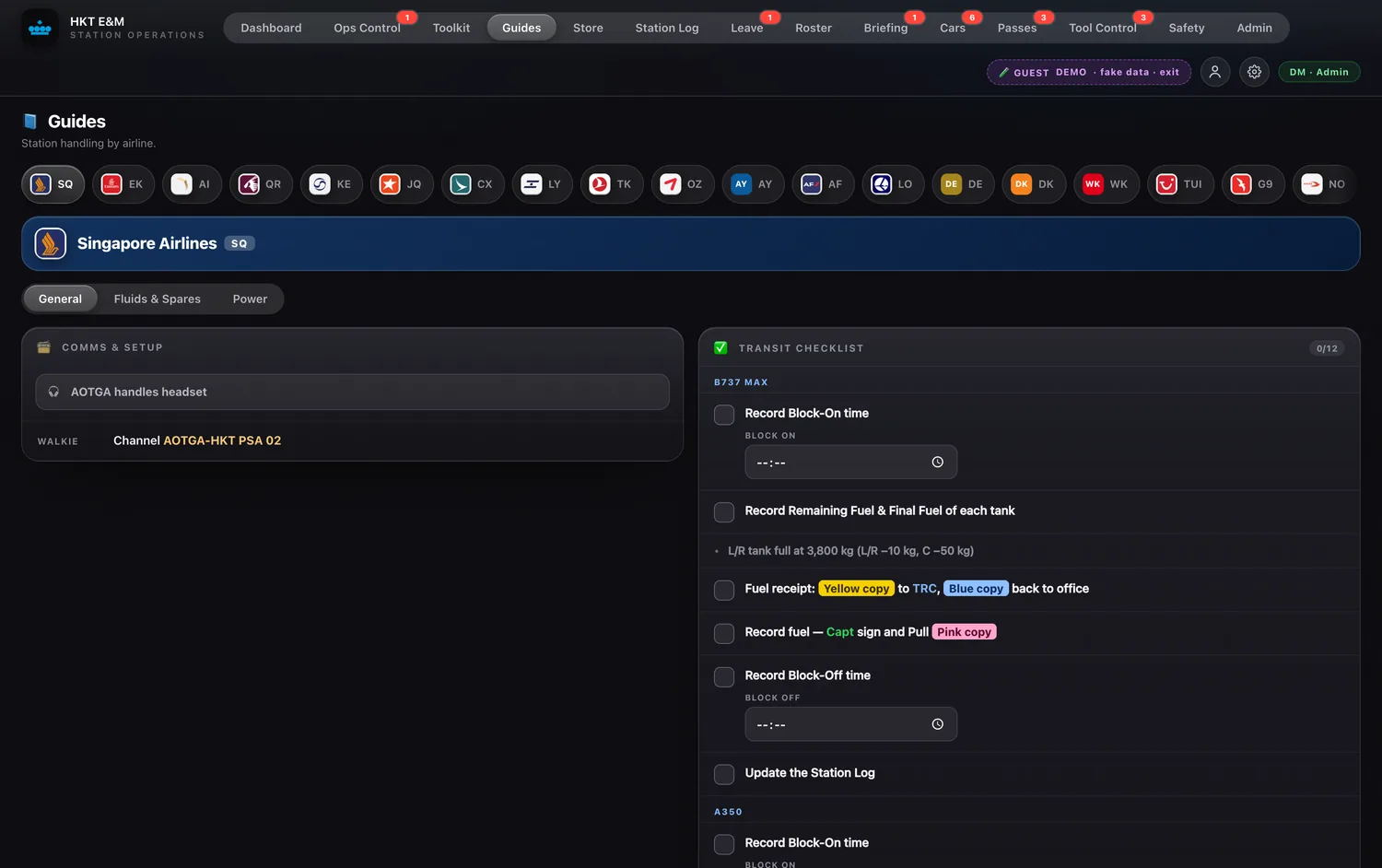Select the NO airline chip

click(1325, 184)
